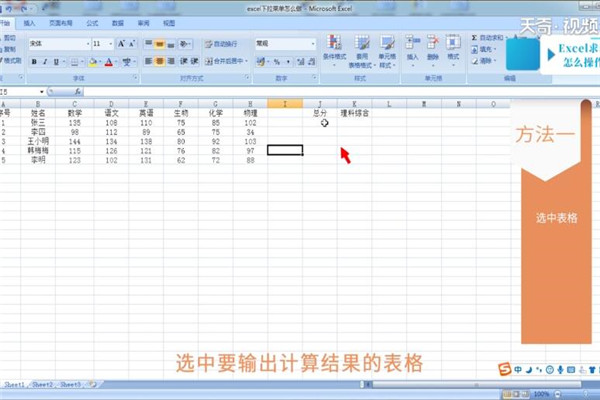Click the 自动换行 wrap text button
The height and width of the screenshot is (400, 600).
[221, 44]
